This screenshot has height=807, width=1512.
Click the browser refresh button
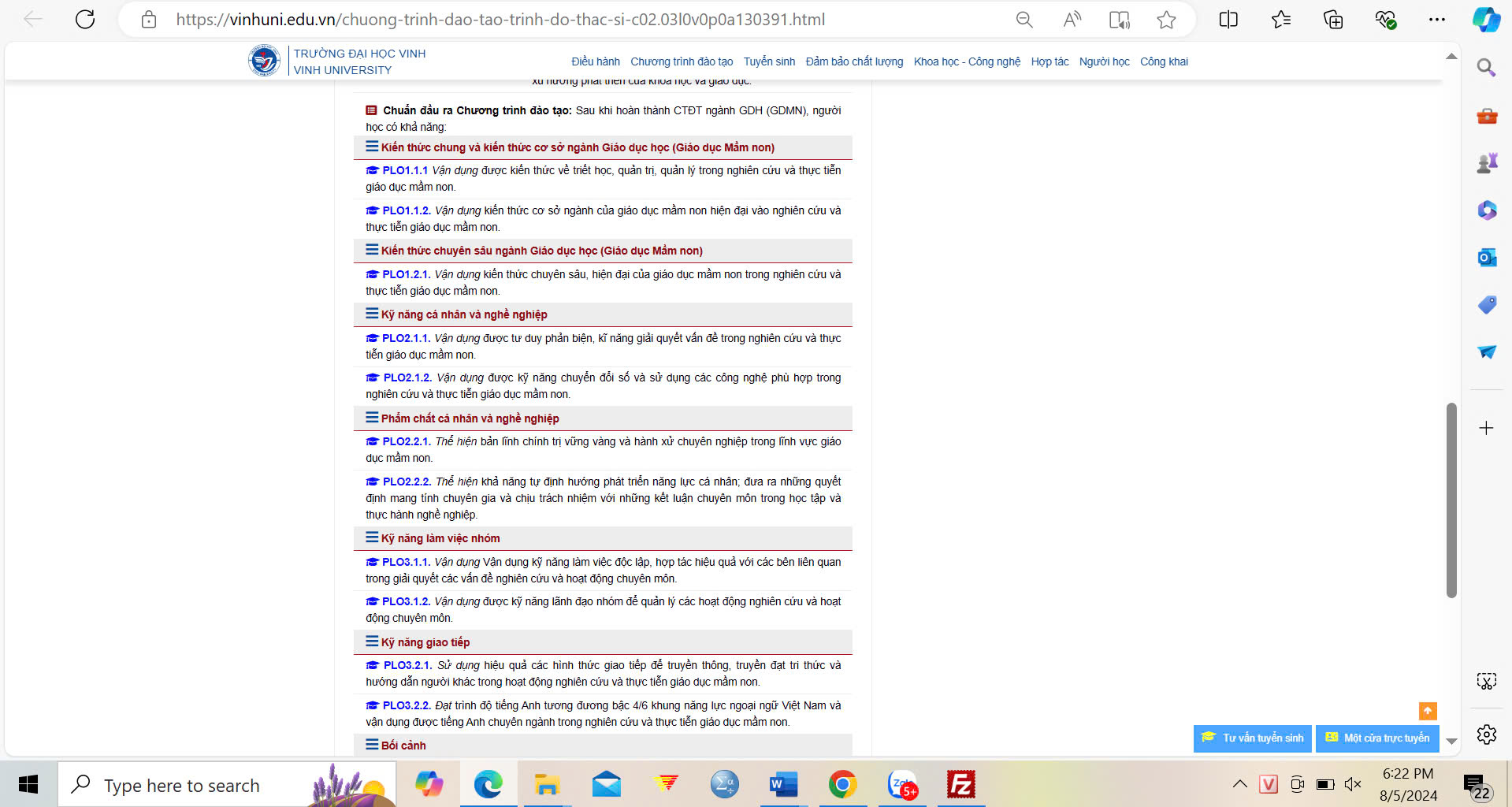pos(85,20)
